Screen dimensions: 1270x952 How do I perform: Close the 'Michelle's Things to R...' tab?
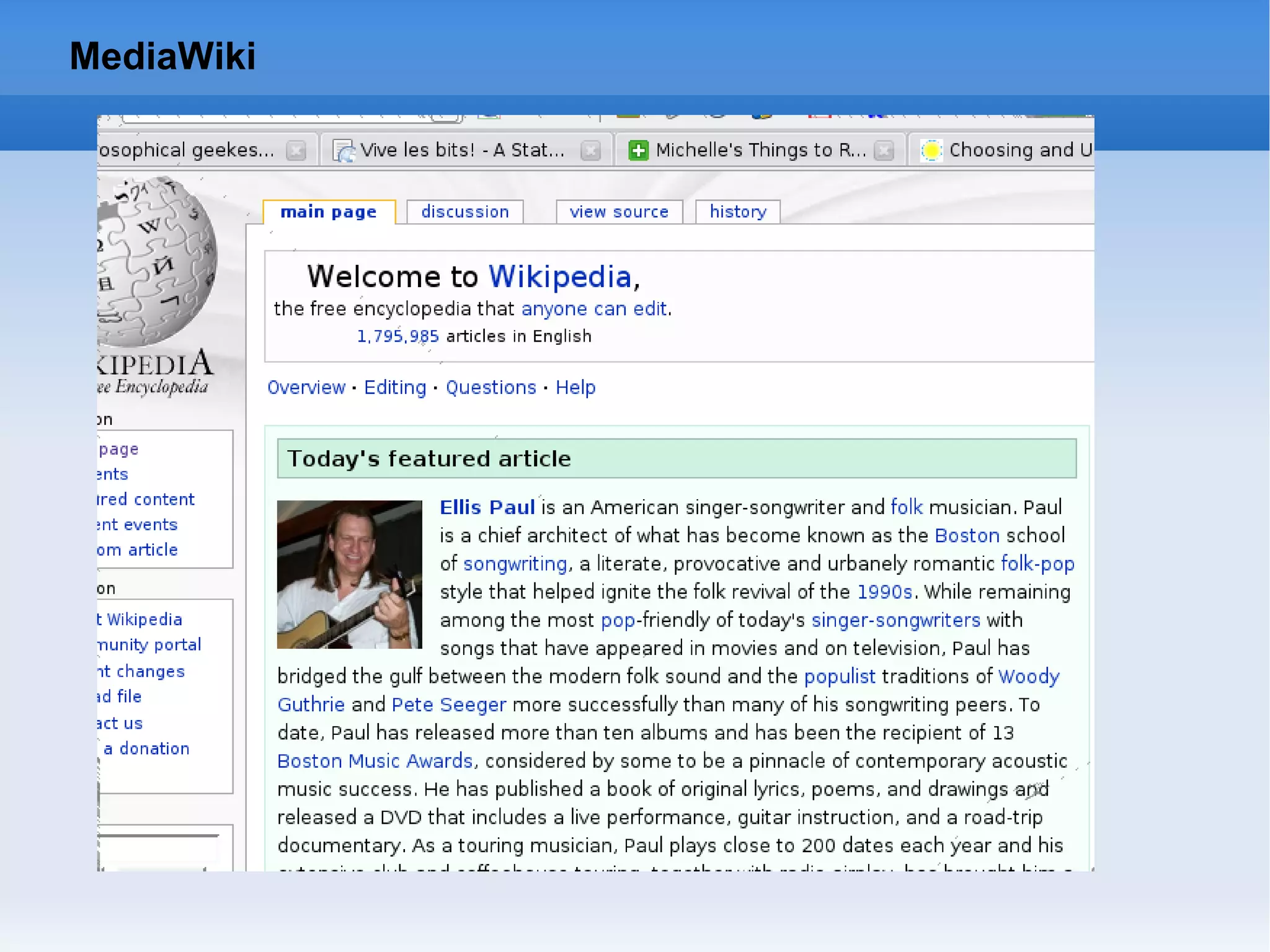(x=884, y=150)
